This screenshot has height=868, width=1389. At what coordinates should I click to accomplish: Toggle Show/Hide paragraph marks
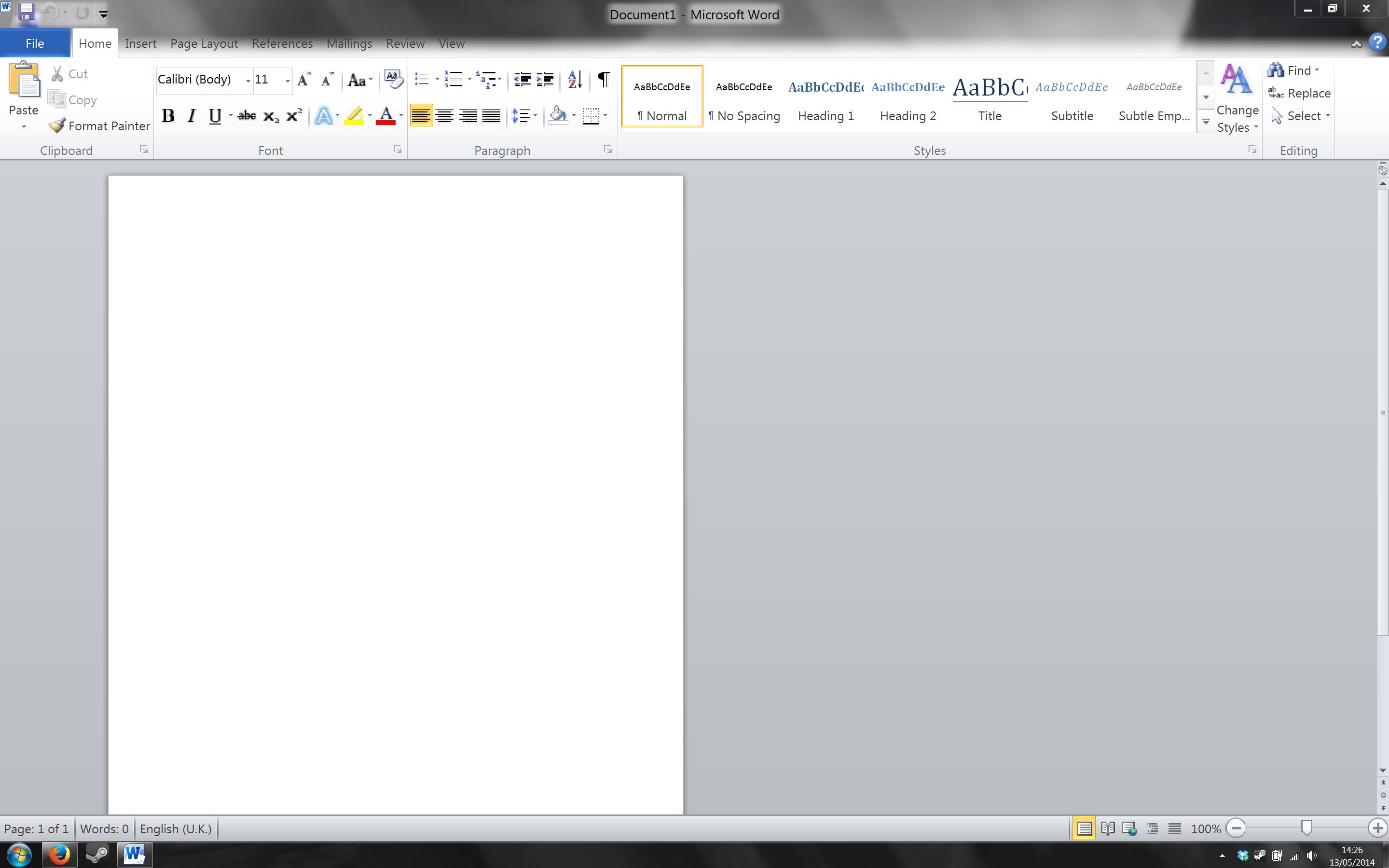pyautogui.click(x=603, y=79)
